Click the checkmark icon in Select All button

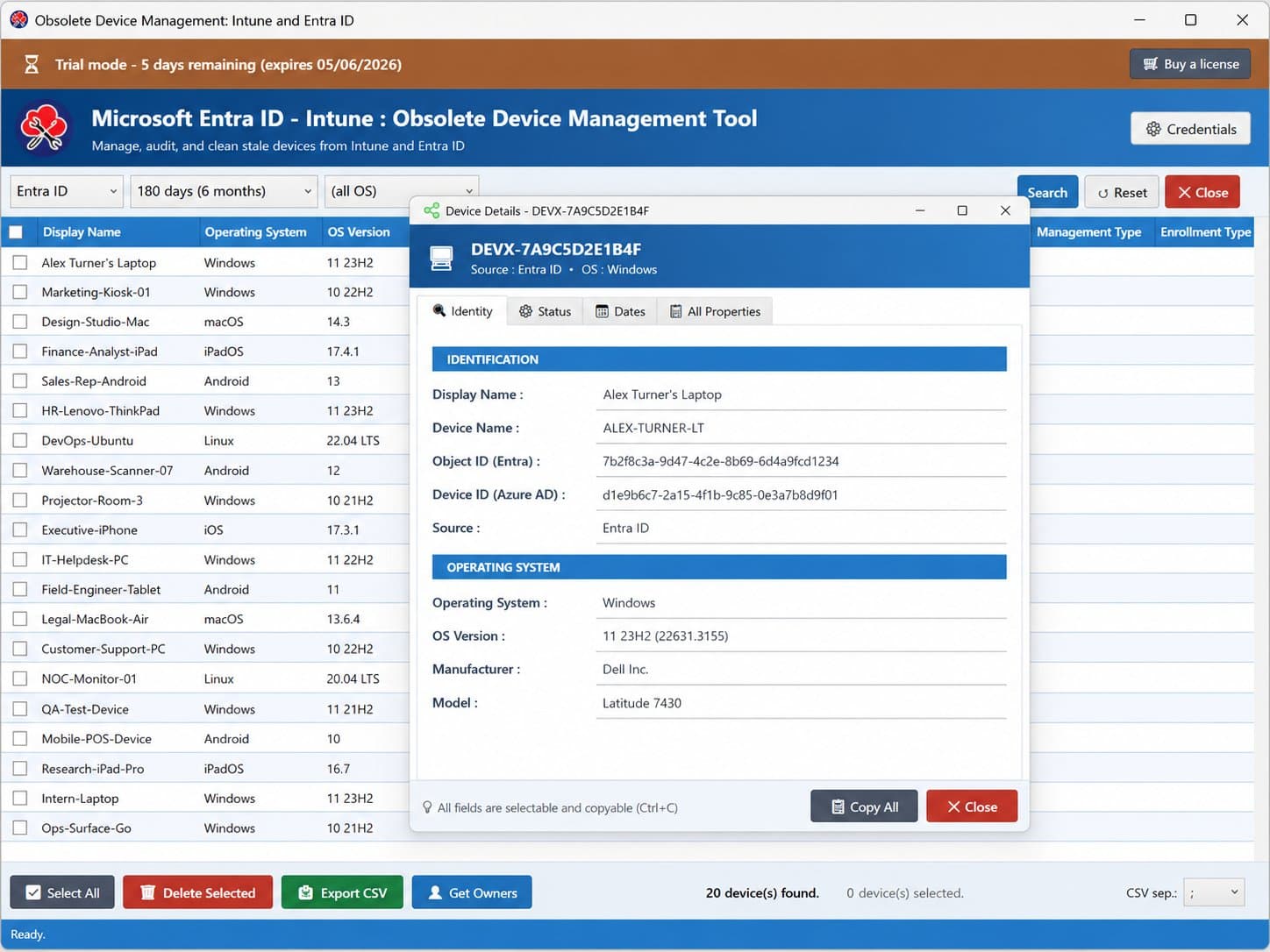(33, 892)
